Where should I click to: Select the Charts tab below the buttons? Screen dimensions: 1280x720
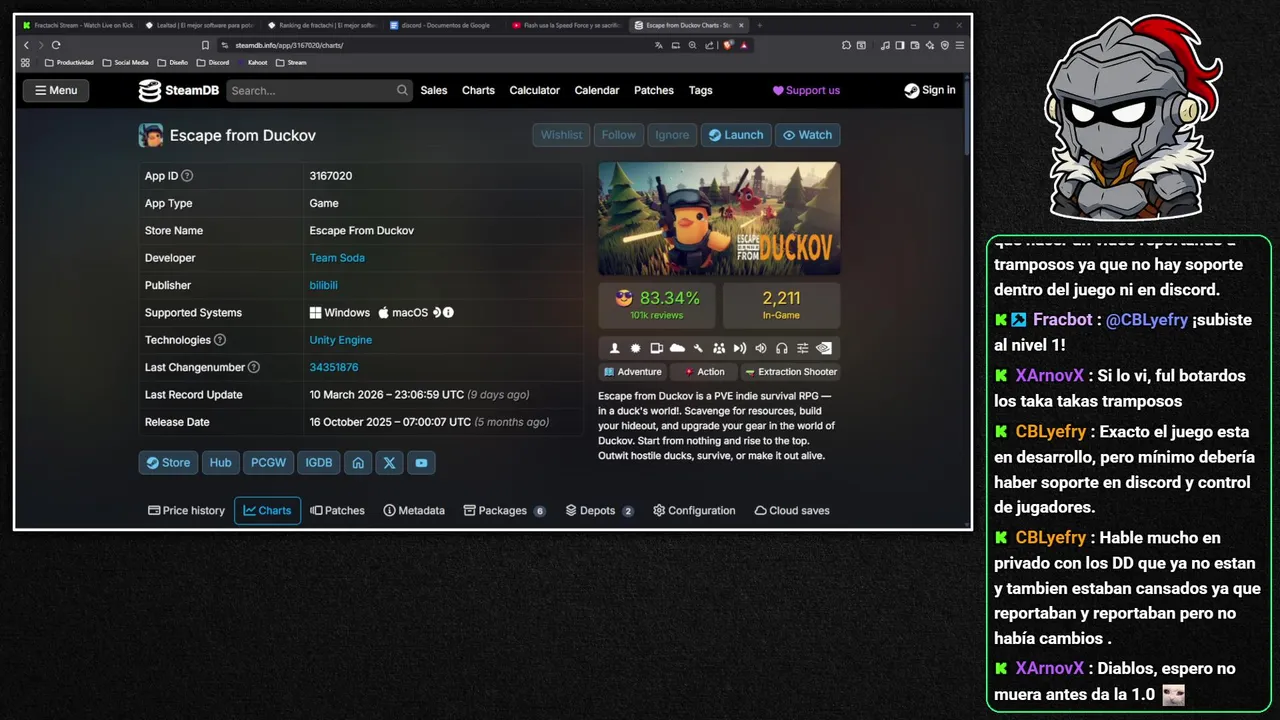(x=267, y=510)
